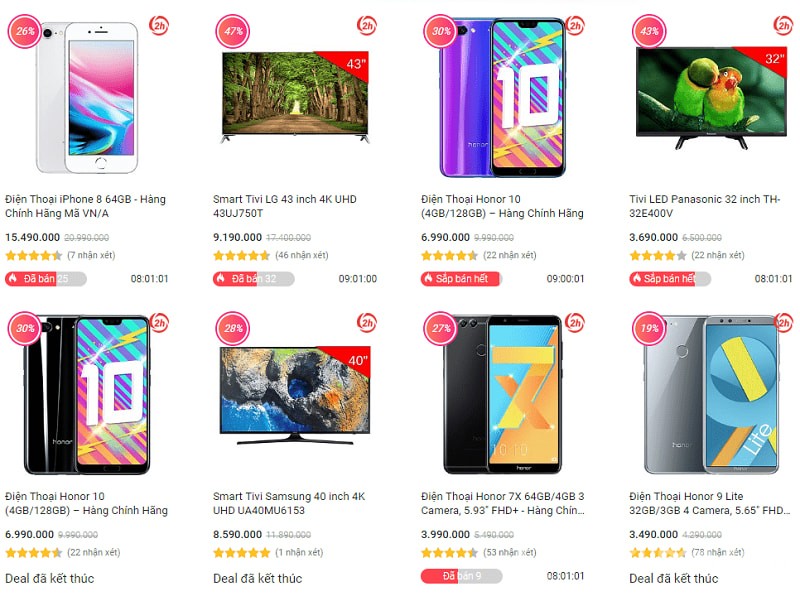Viewport: 800px width, 601px height.
Task: Open Smart Tivi LG 43 inch 4K title
Action: (x=285, y=206)
